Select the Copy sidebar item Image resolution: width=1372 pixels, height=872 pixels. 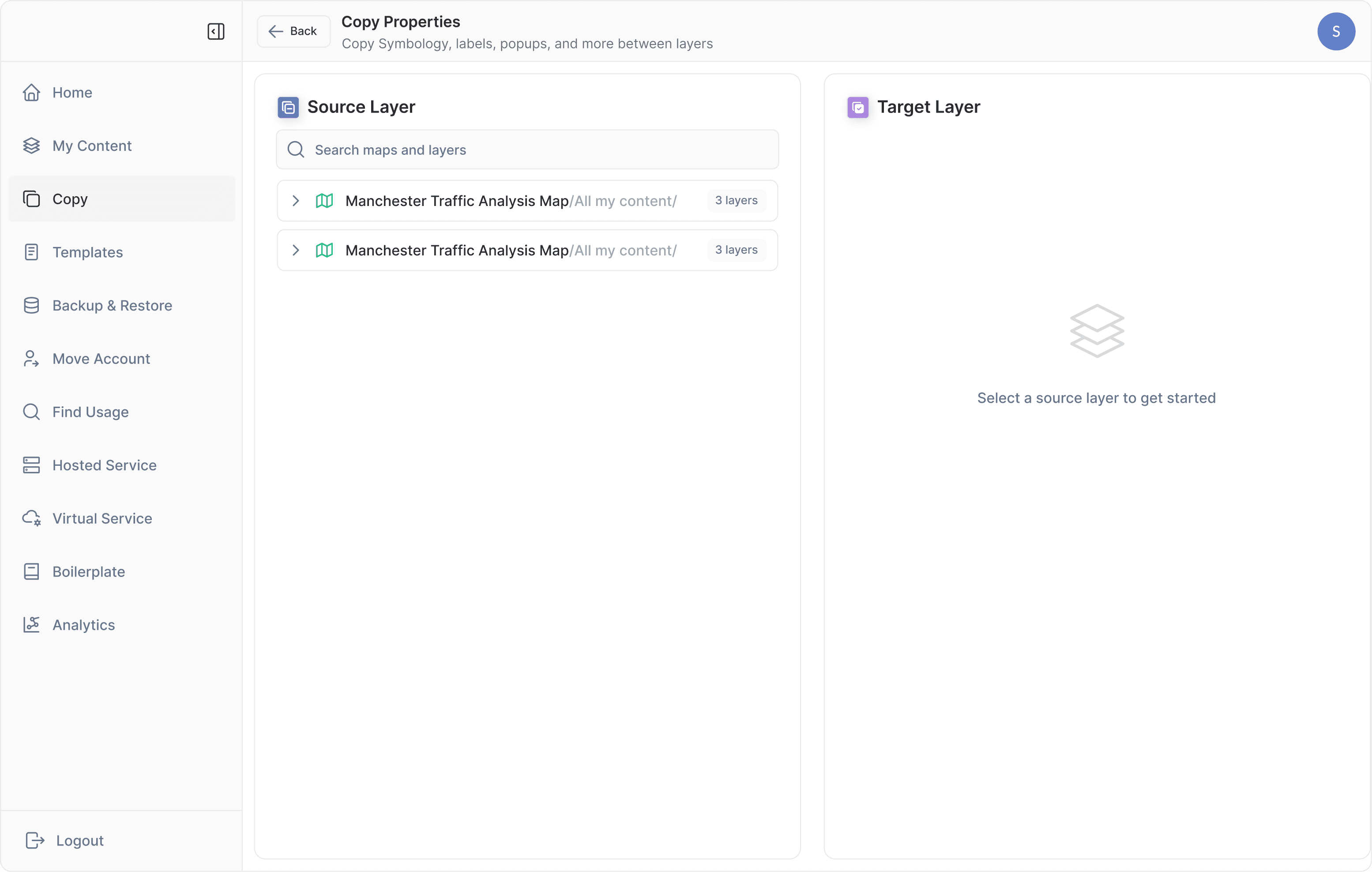pyautogui.click(x=70, y=199)
